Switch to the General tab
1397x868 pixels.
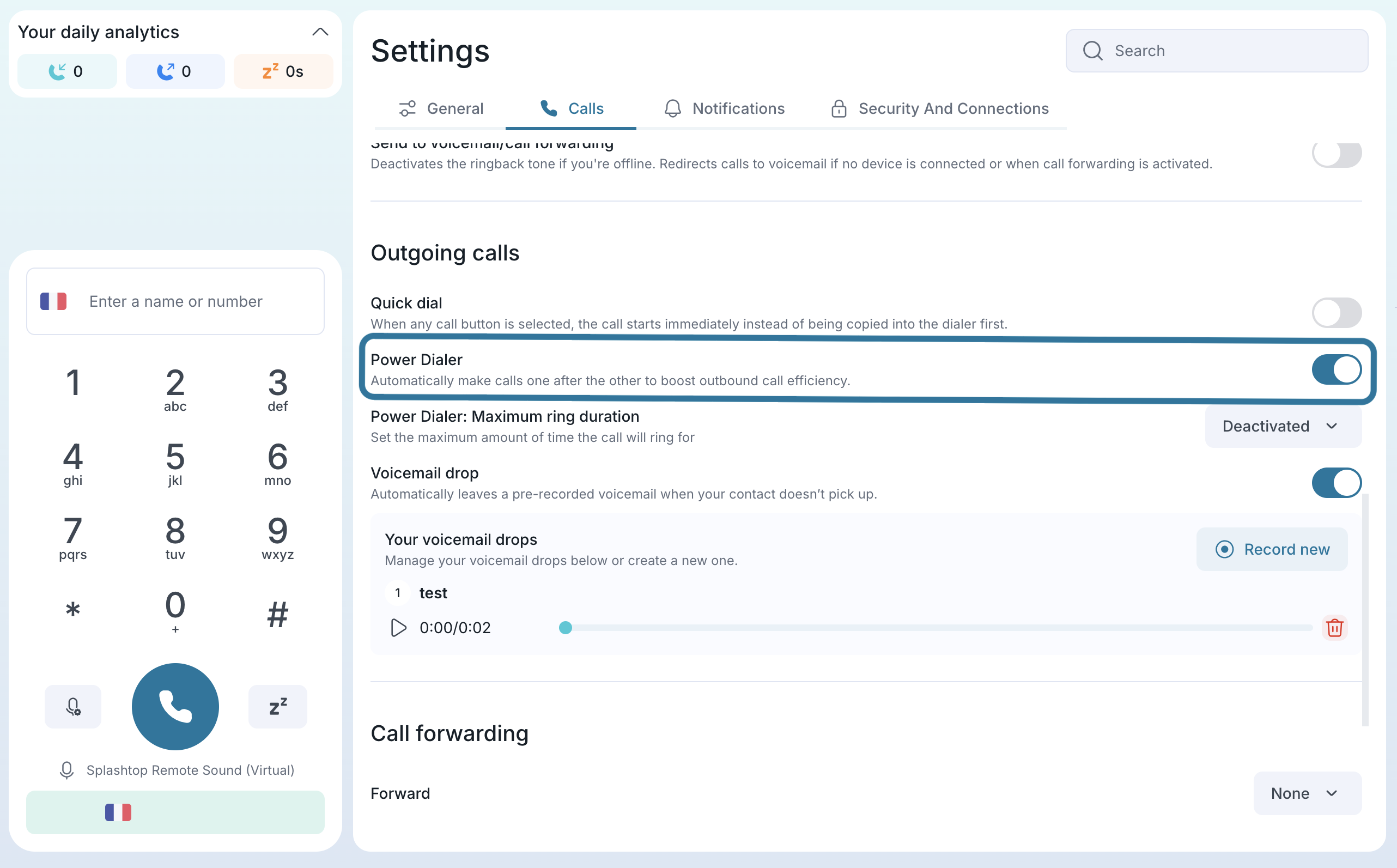[440, 108]
